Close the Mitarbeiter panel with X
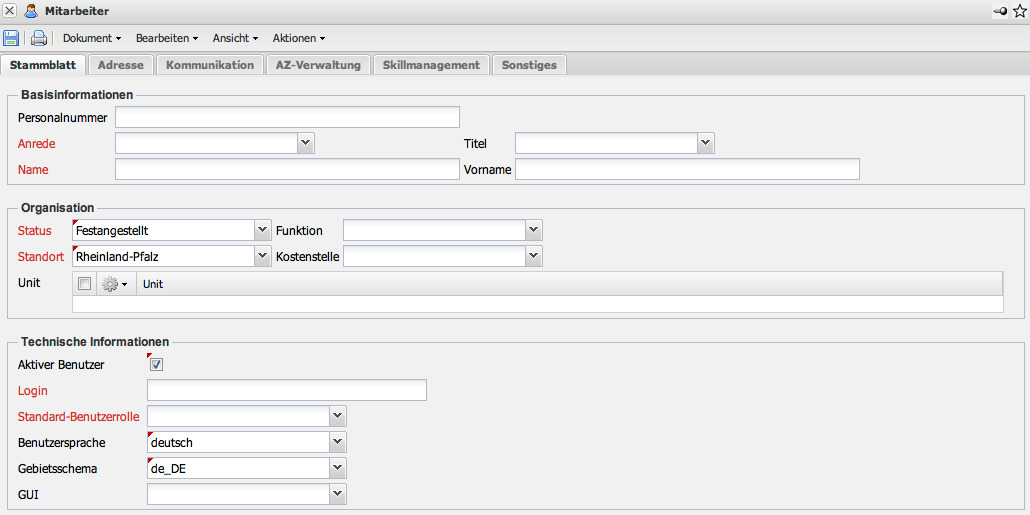The width and height of the screenshot is (1030, 515). (x=10, y=11)
